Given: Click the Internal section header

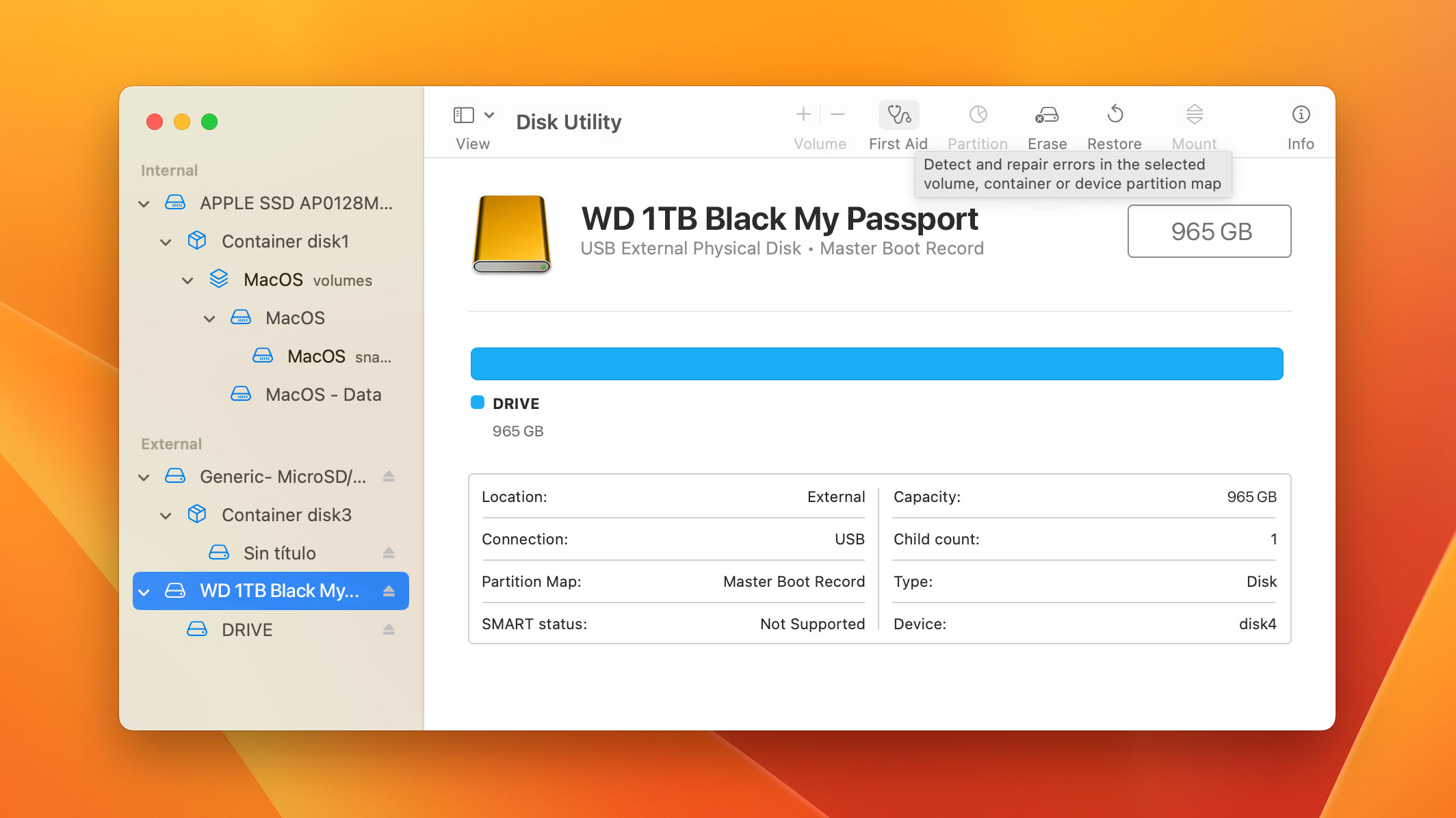Looking at the screenshot, I should 169,170.
